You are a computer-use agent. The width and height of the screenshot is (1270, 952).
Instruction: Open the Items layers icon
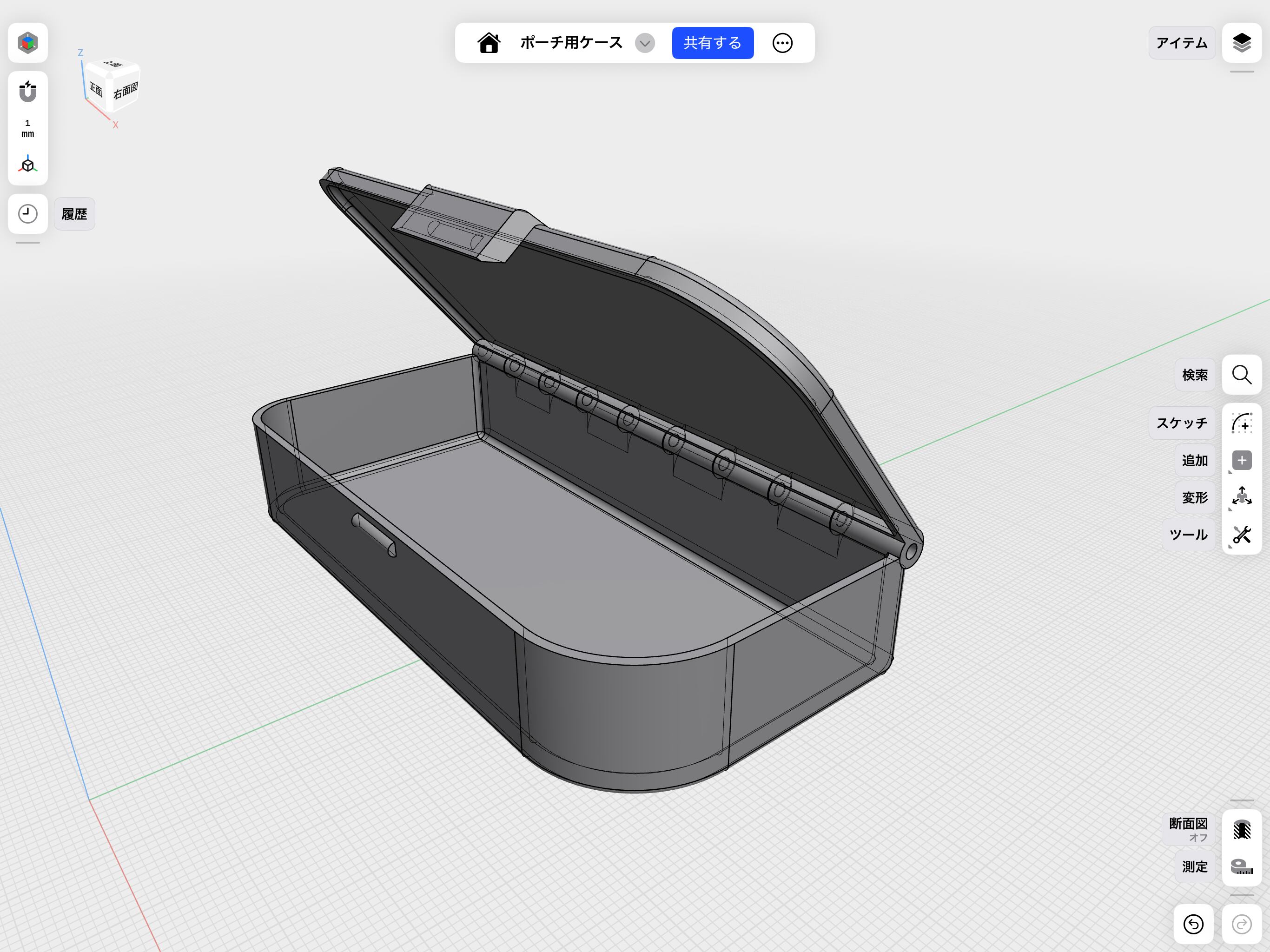(x=1241, y=43)
